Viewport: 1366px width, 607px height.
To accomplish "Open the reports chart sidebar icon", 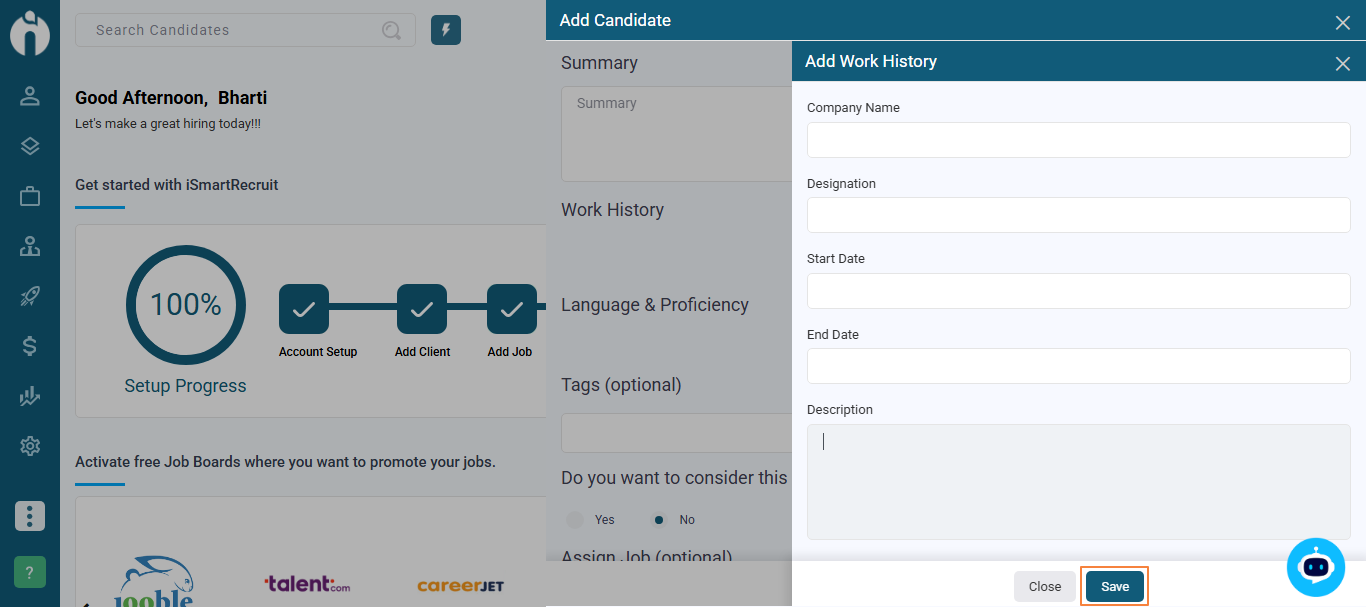I will 30,396.
